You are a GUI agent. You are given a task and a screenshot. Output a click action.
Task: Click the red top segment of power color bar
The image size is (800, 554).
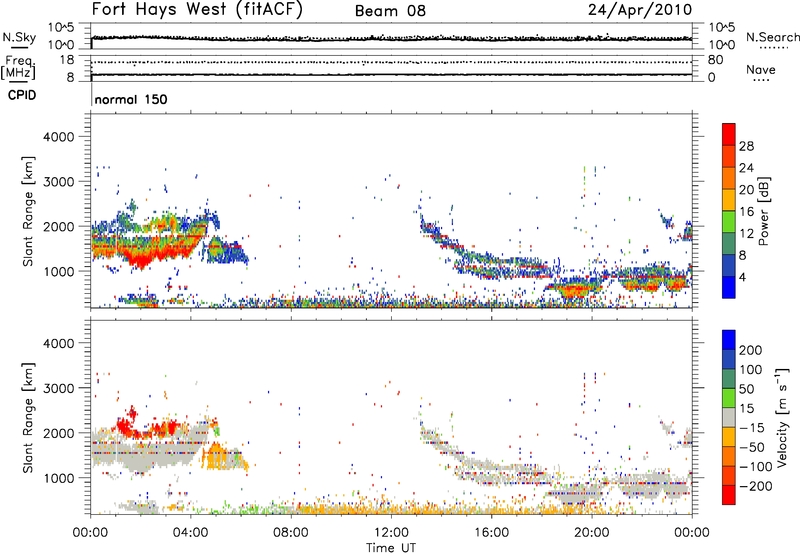pyautogui.click(x=729, y=135)
